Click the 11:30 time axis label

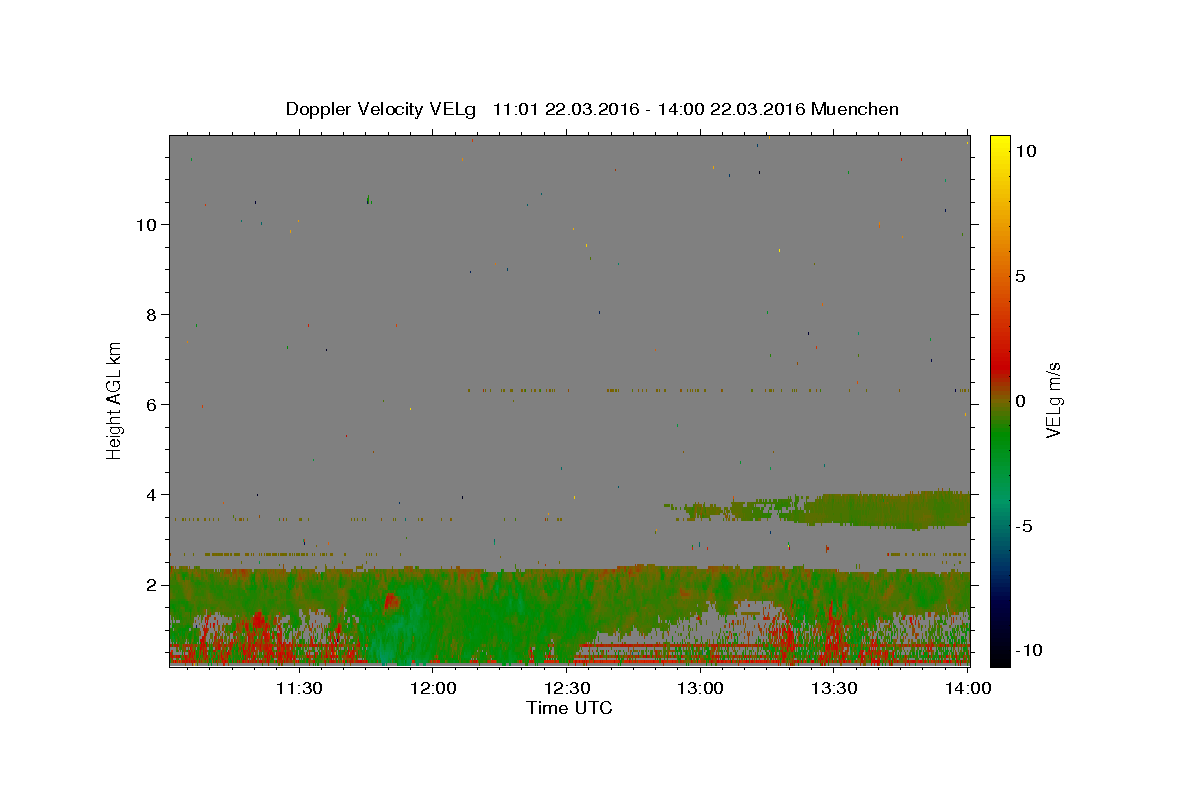click(298, 688)
